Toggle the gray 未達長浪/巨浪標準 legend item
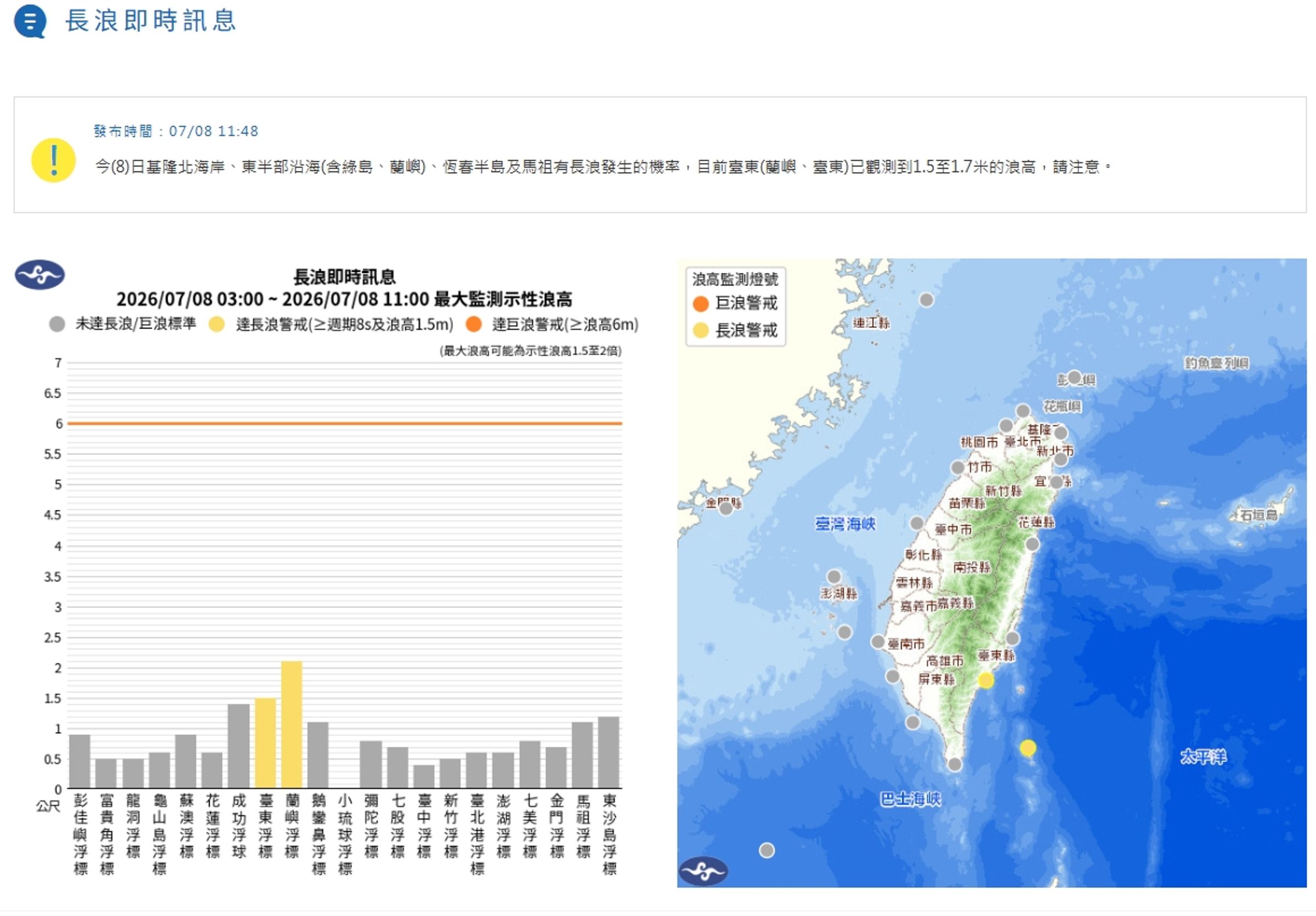Image resolution: width=1316 pixels, height=916 pixels. click(x=123, y=324)
